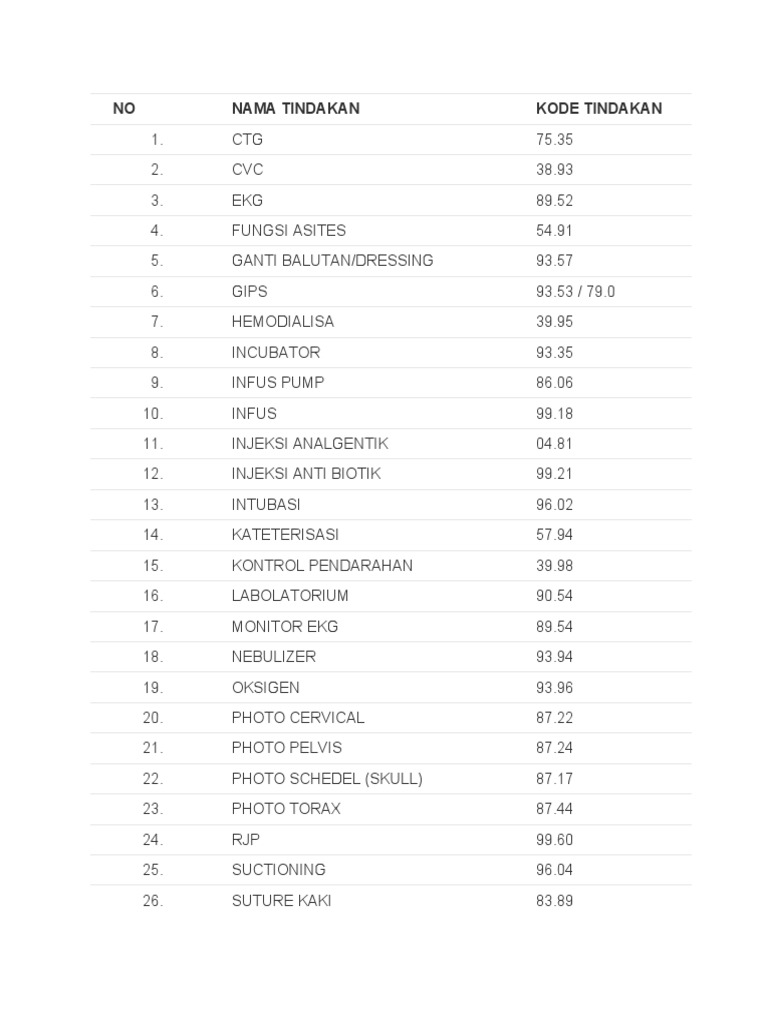The height and width of the screenshot is (1024, 768).
Task: Click the SUTURE KAKI code 83.89
Action: pos(554,901)
